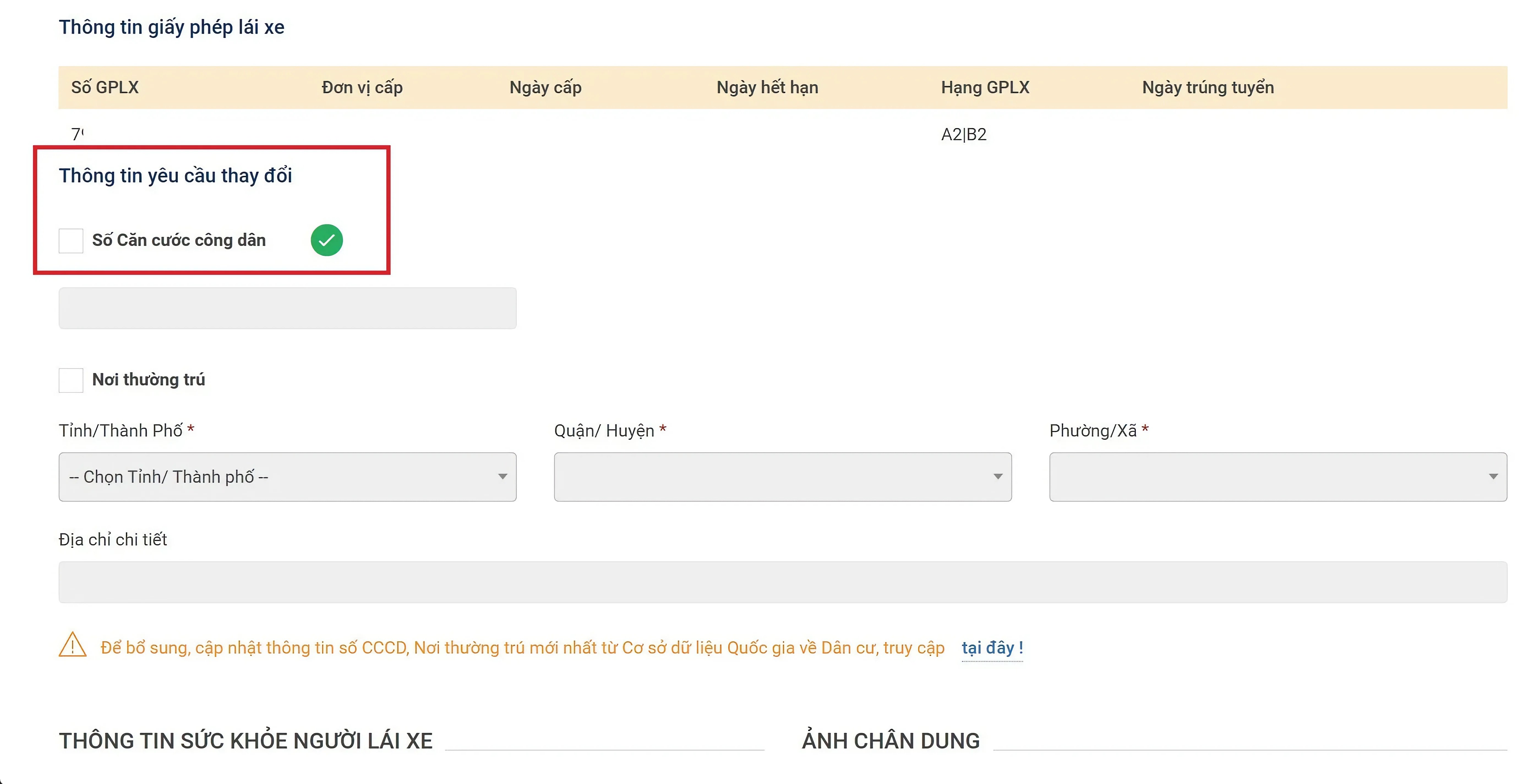1539x784 pixels.
Task: Follow the 'tại đây !' link
Action: [992, 648]
